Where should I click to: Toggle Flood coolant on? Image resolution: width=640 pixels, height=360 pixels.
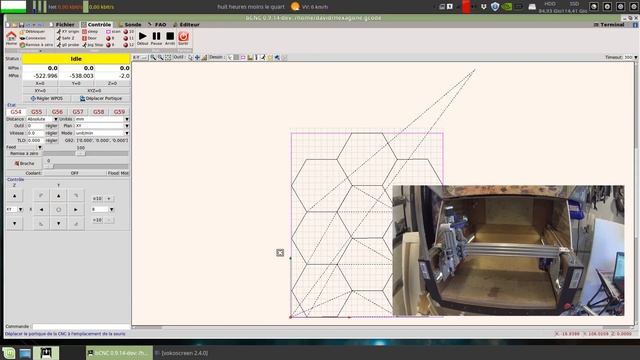point(113,173)
